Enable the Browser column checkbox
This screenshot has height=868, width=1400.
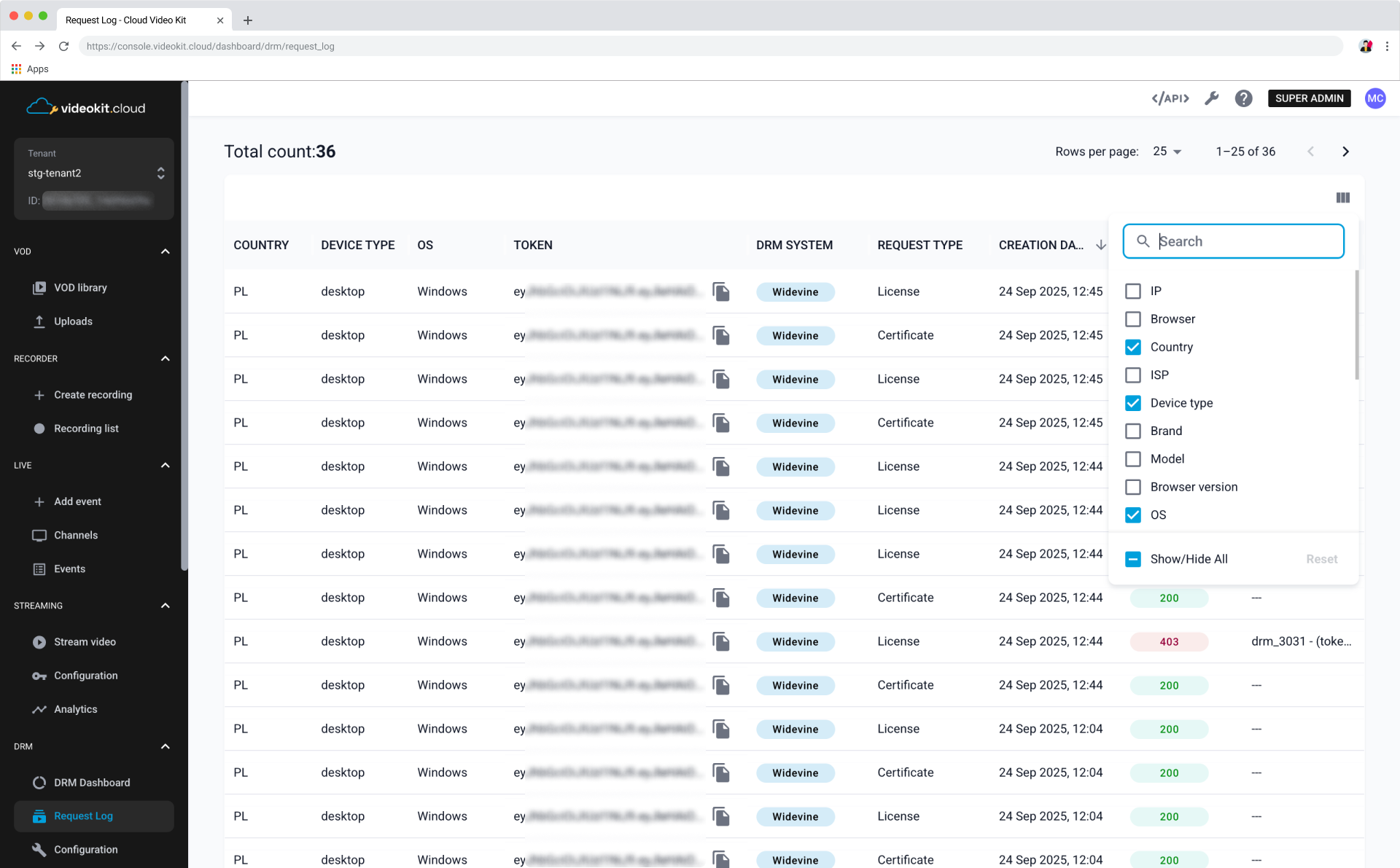[1133, 318]
